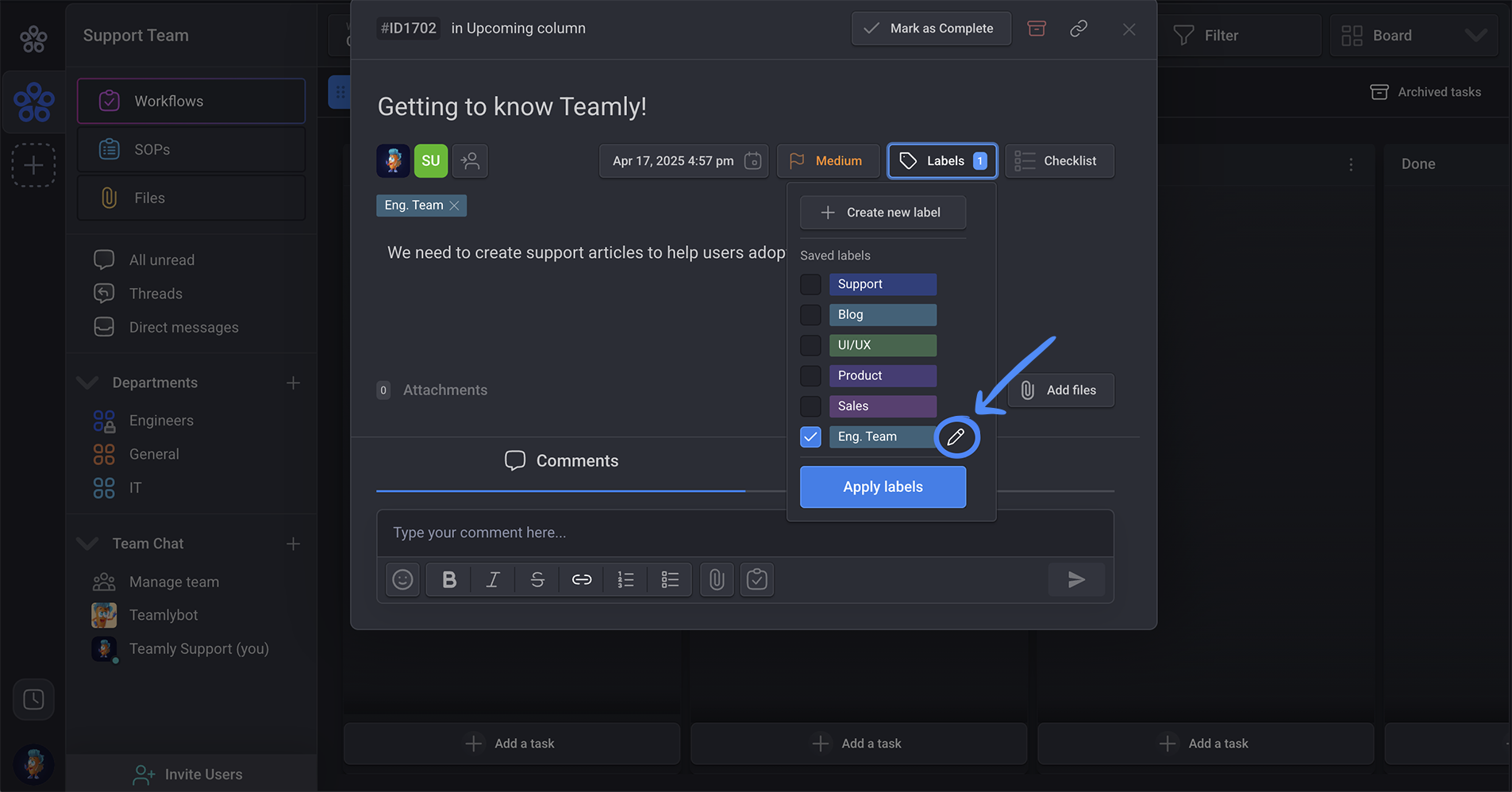Attach a file with the comment paperclip icon

(x=717, y=579)
